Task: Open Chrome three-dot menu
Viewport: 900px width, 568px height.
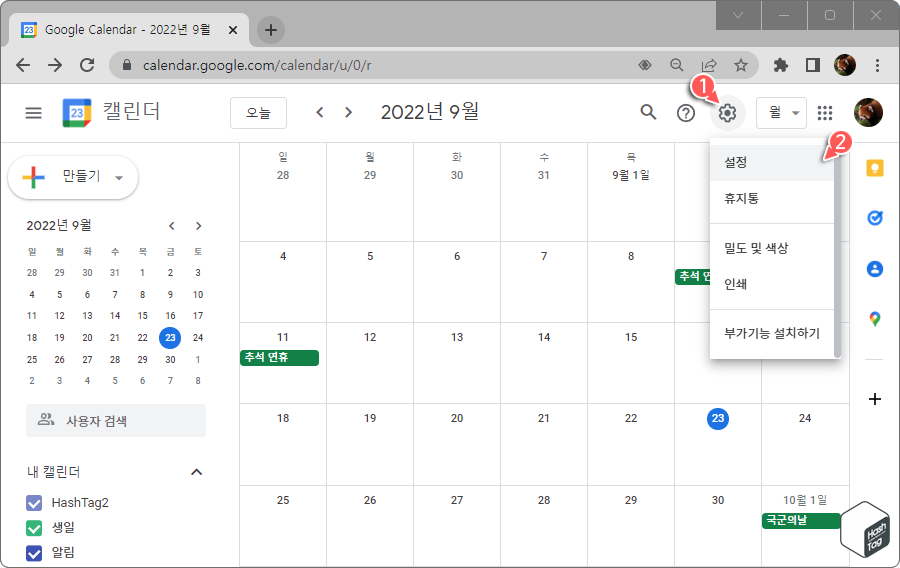Action: pyautogui.click(x=877, y=65)
